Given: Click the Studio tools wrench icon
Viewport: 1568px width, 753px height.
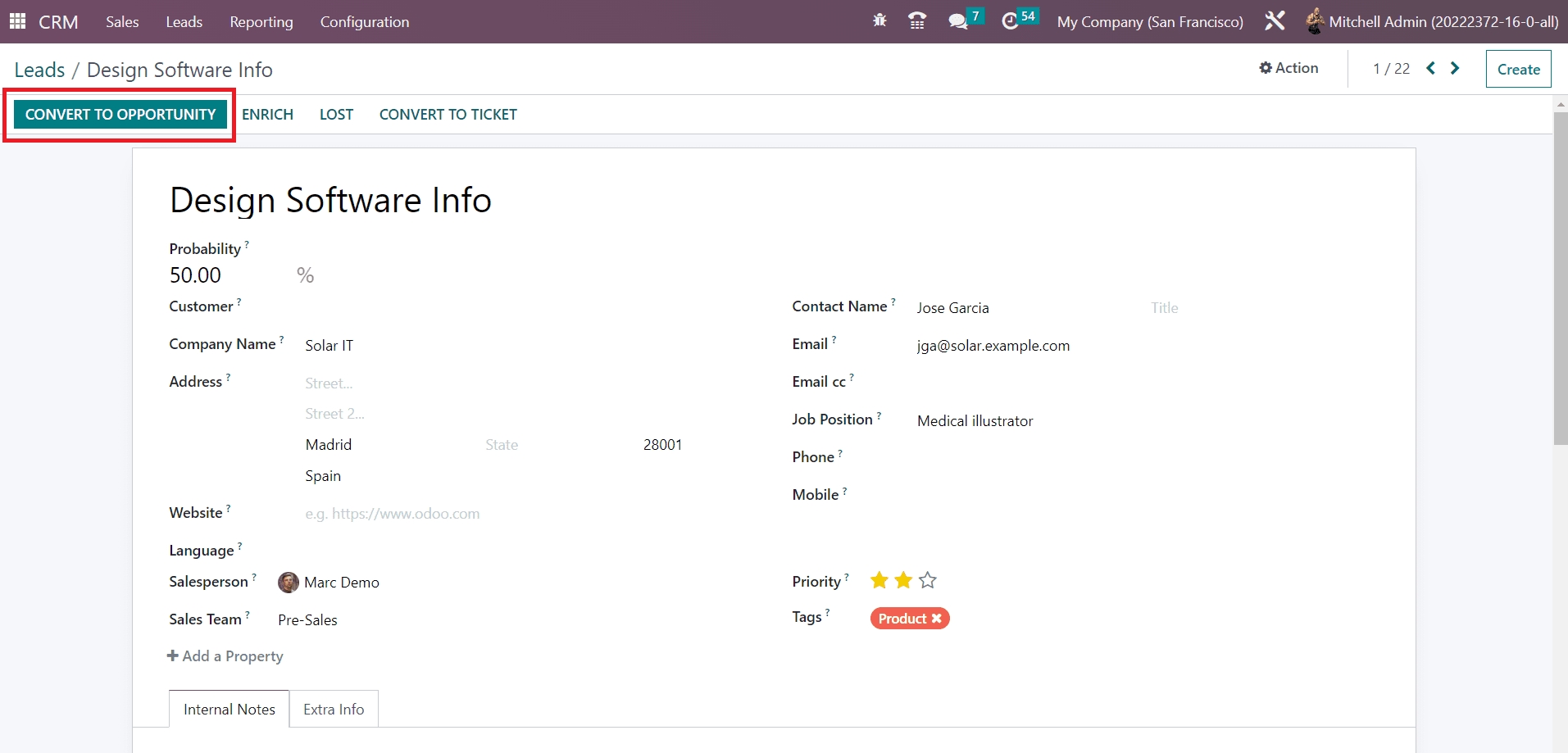Looking at the screenshot, I should (x=1275, y=21).
